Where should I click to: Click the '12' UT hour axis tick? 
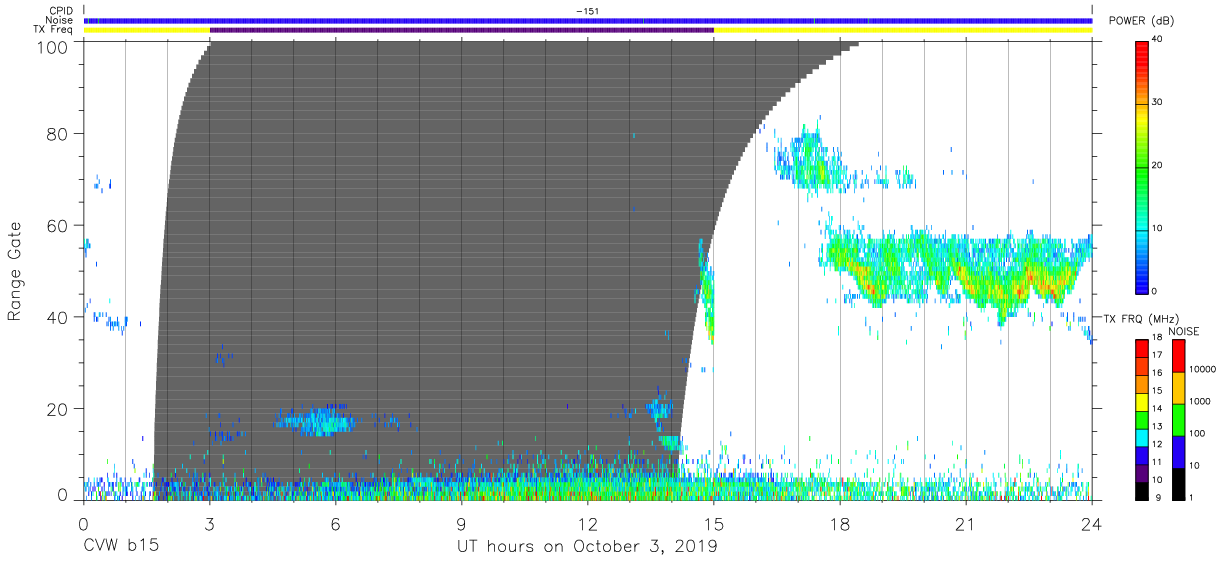588,524
